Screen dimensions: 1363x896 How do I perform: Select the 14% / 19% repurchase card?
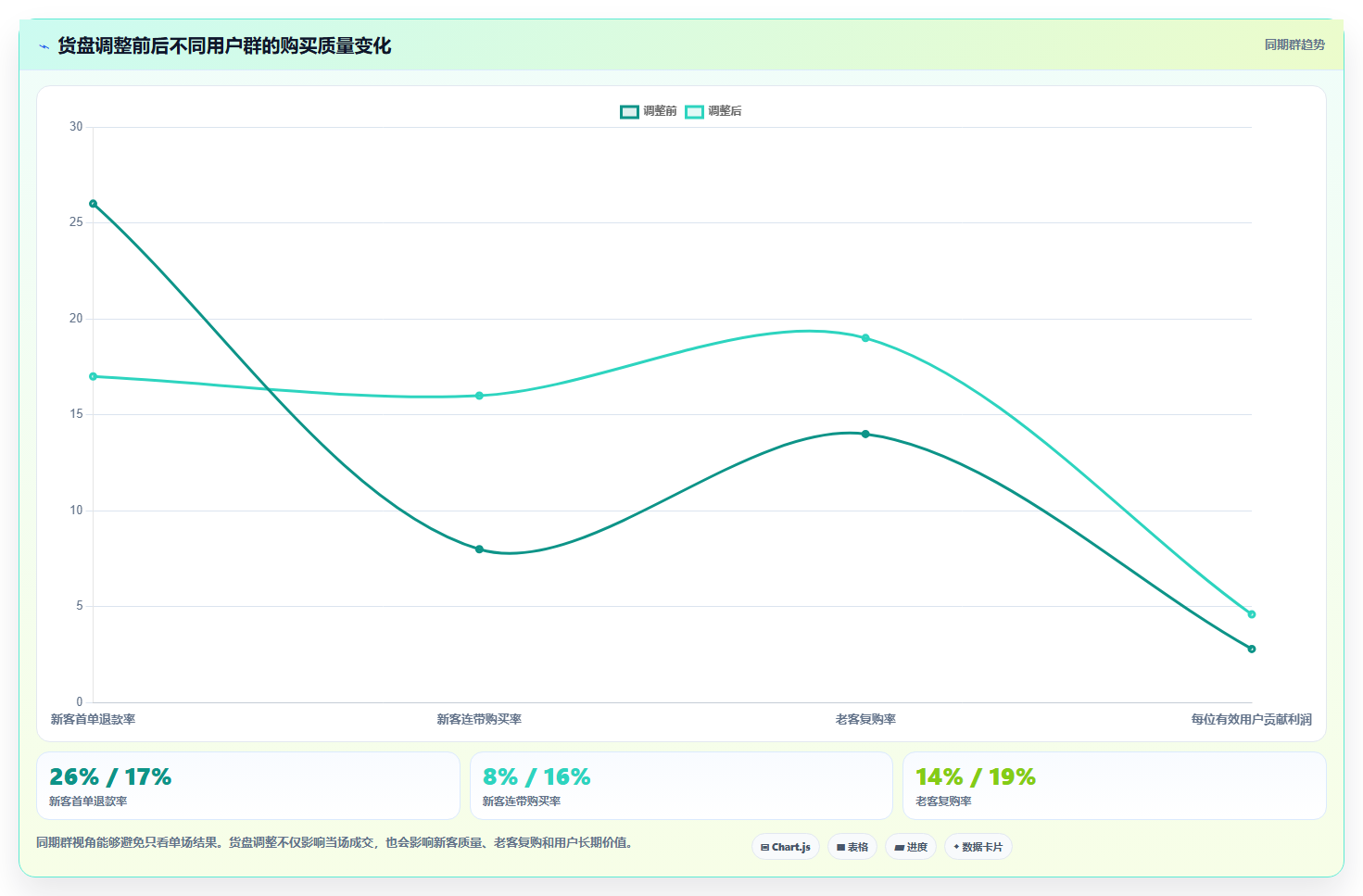[x=1115, y=786]
